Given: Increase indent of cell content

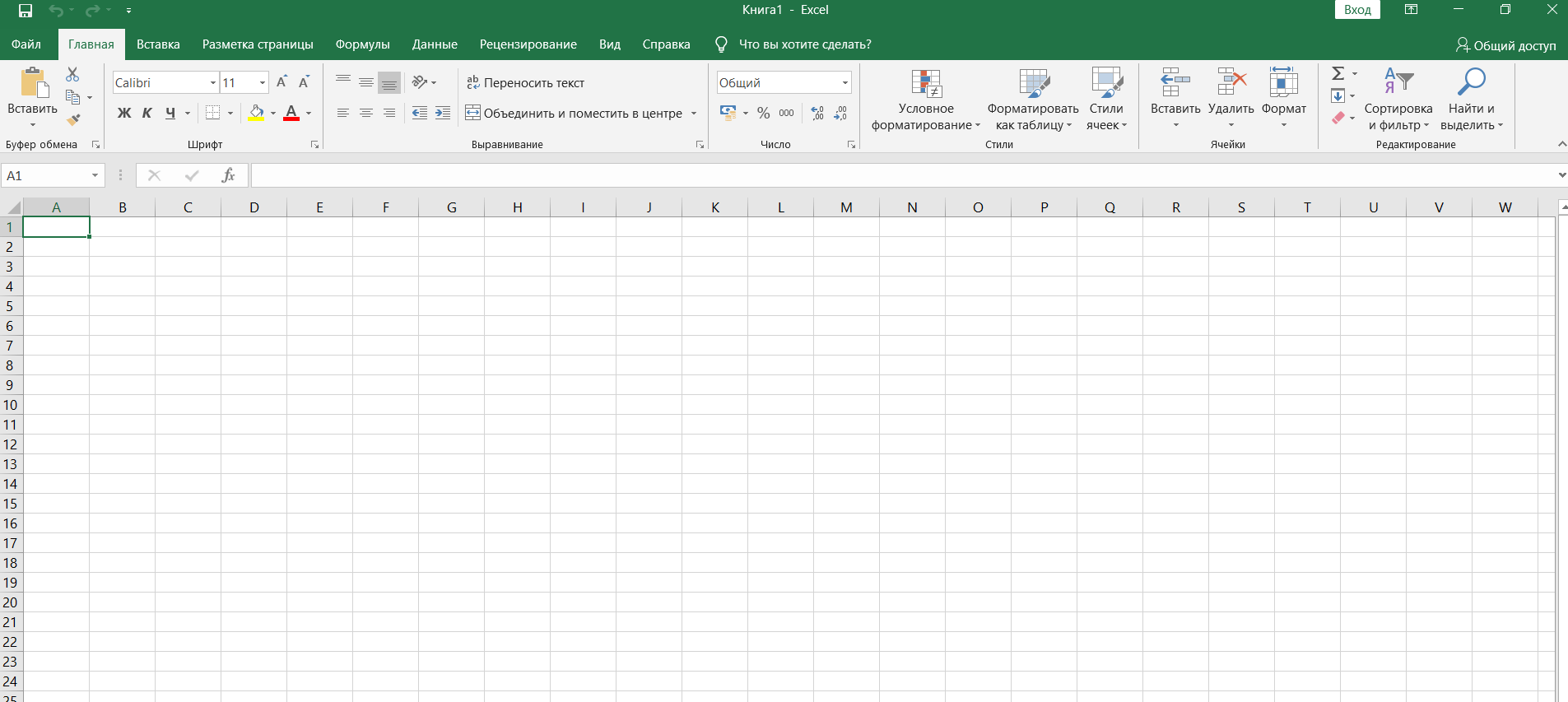Looking at the screenshot, I should click(443, 113).
